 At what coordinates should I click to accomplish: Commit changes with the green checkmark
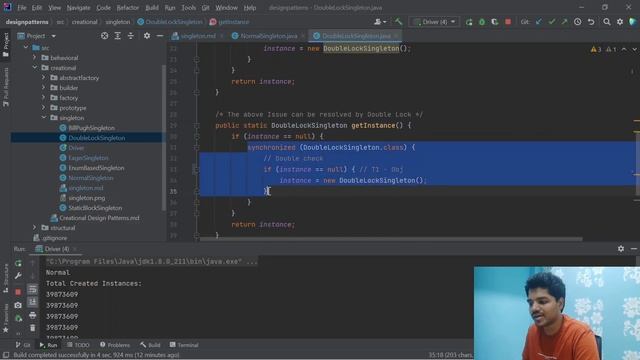click(552, 22)
